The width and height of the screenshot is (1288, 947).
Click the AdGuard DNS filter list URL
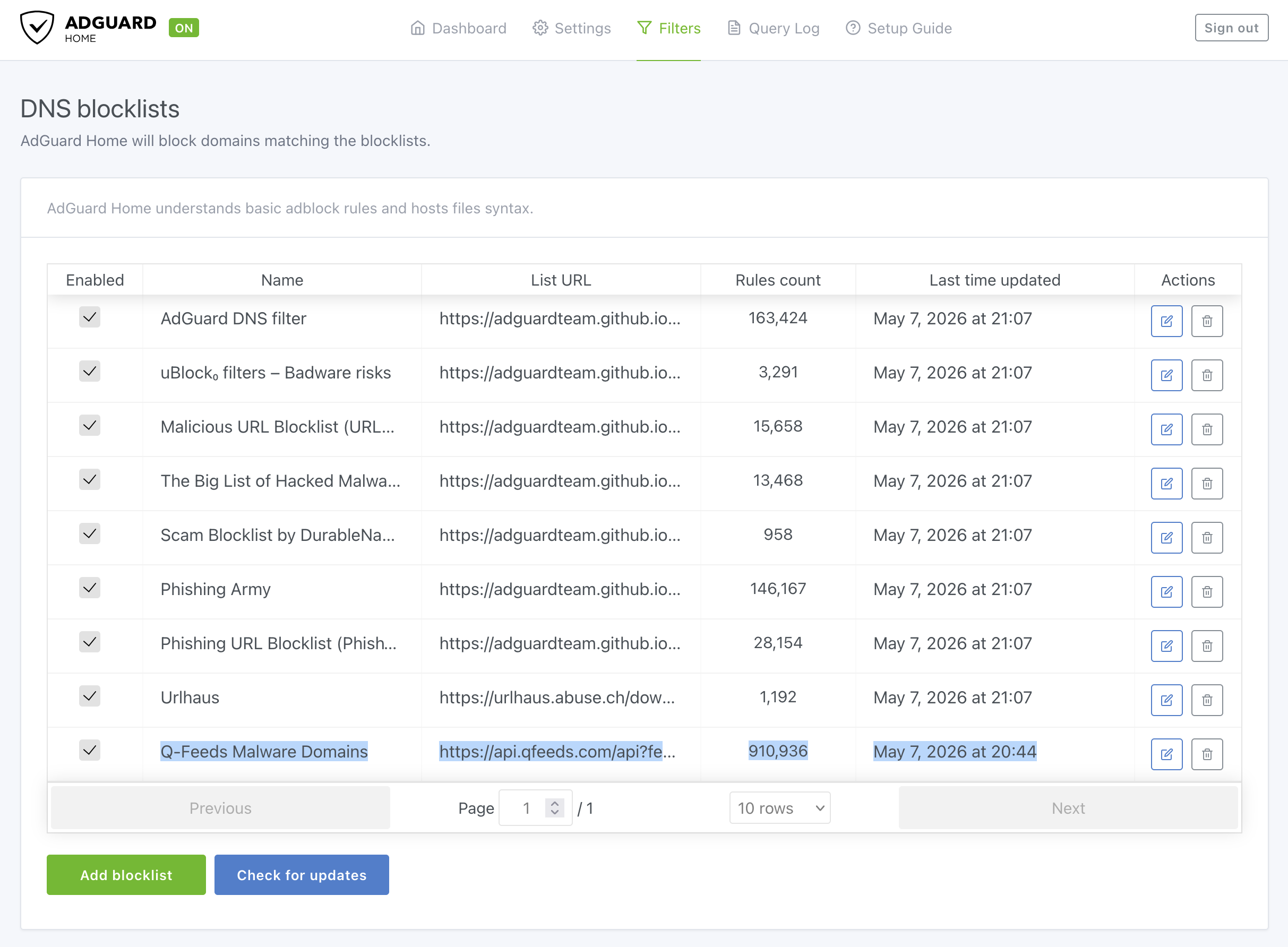point(560,318)
